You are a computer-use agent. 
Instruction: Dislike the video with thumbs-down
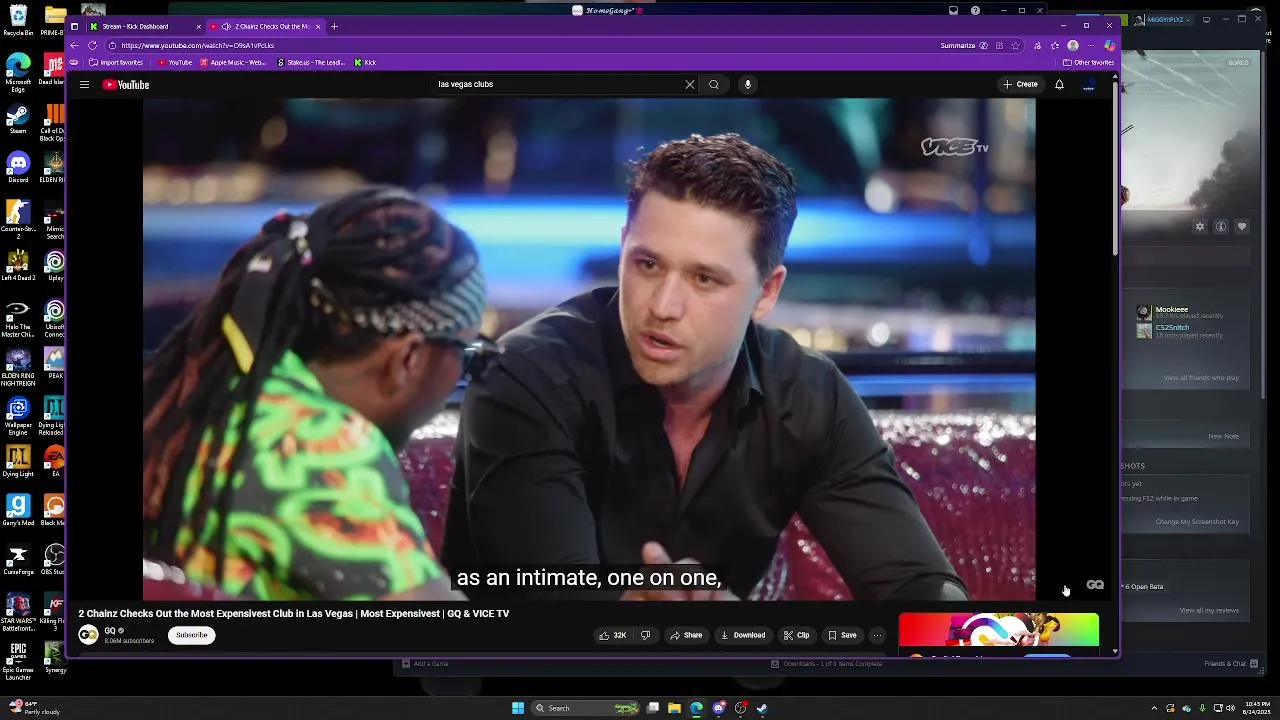645,635
